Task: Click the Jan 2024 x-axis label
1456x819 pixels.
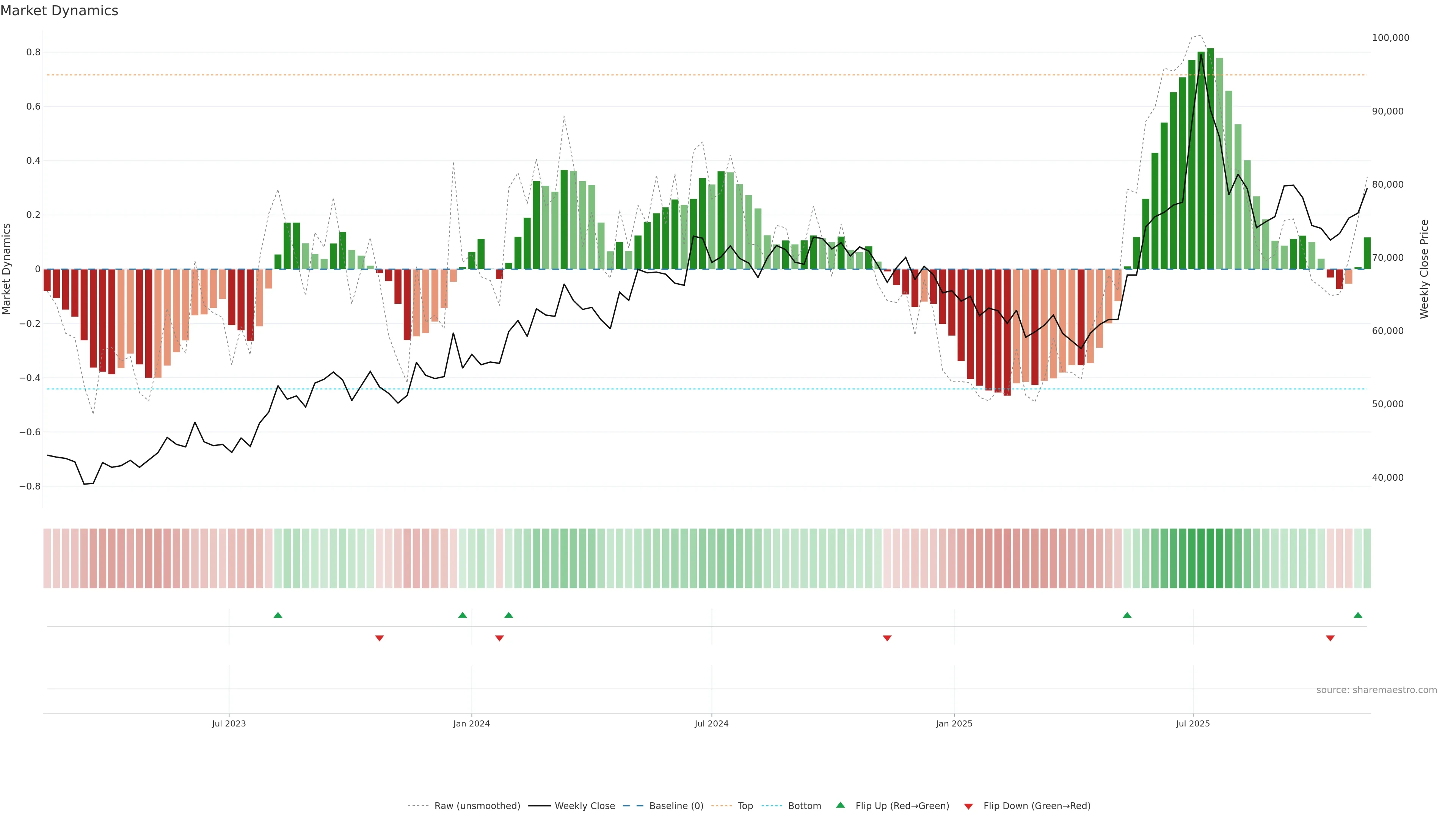Action: pyautogui.click(x=471, y=723)
